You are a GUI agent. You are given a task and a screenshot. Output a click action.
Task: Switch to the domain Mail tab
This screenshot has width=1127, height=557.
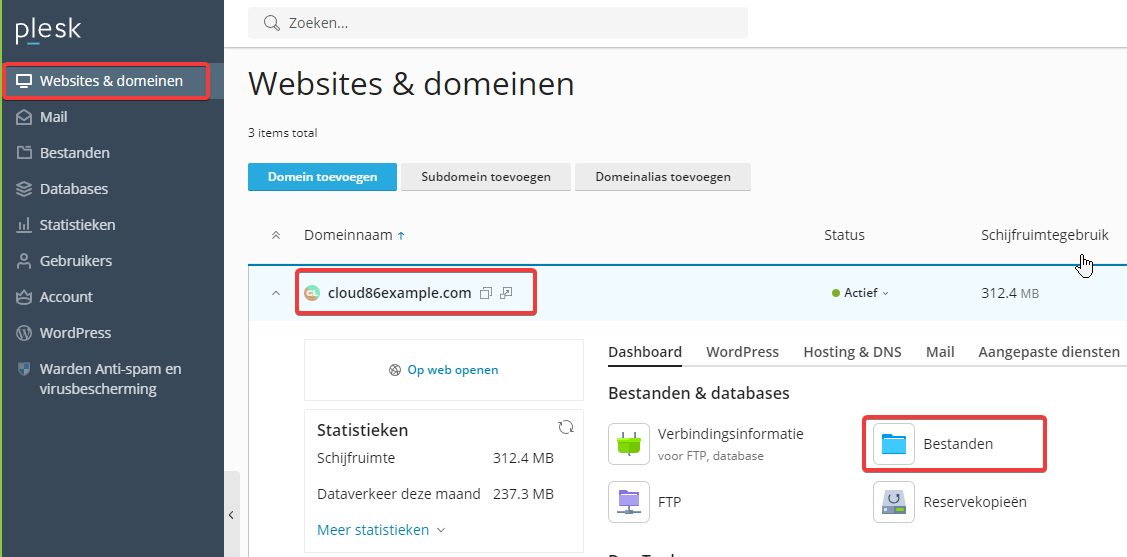(x=940, y=352)
